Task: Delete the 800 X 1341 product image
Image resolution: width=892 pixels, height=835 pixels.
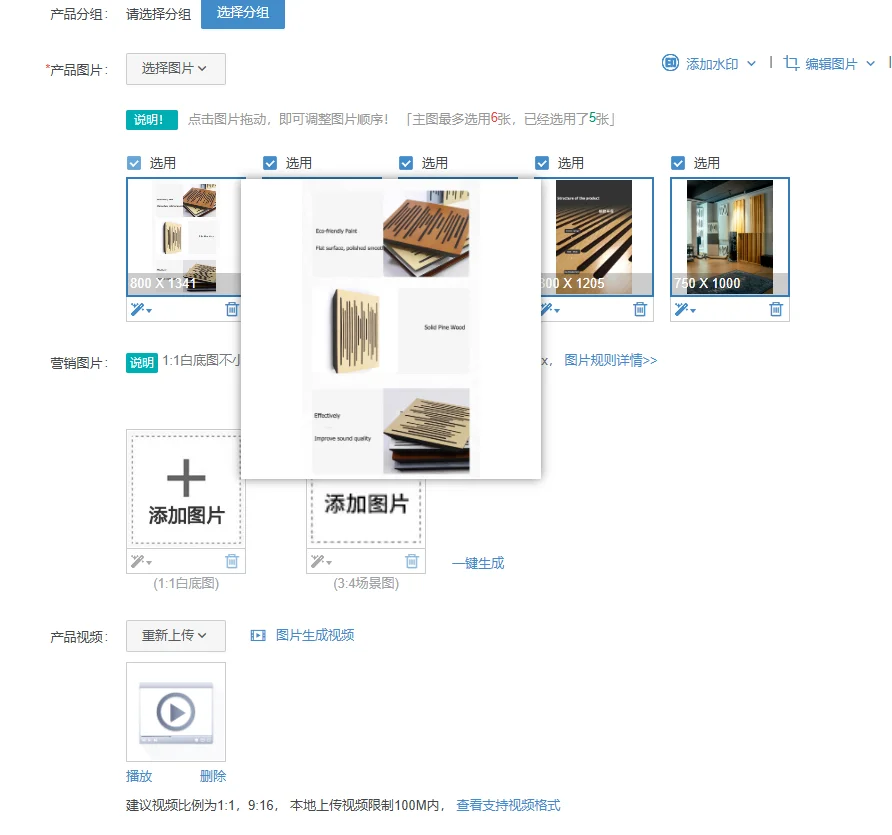Action: tap(232, 309)
